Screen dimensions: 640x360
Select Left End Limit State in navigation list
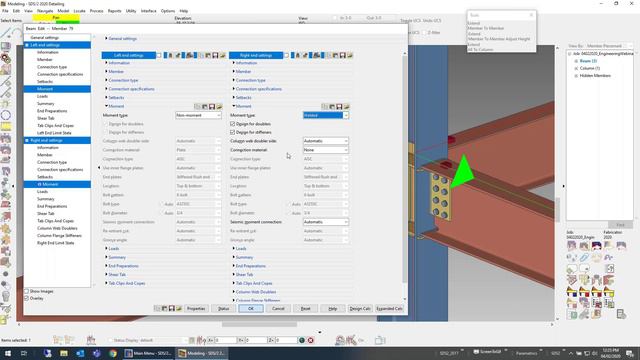pos(54,133)
